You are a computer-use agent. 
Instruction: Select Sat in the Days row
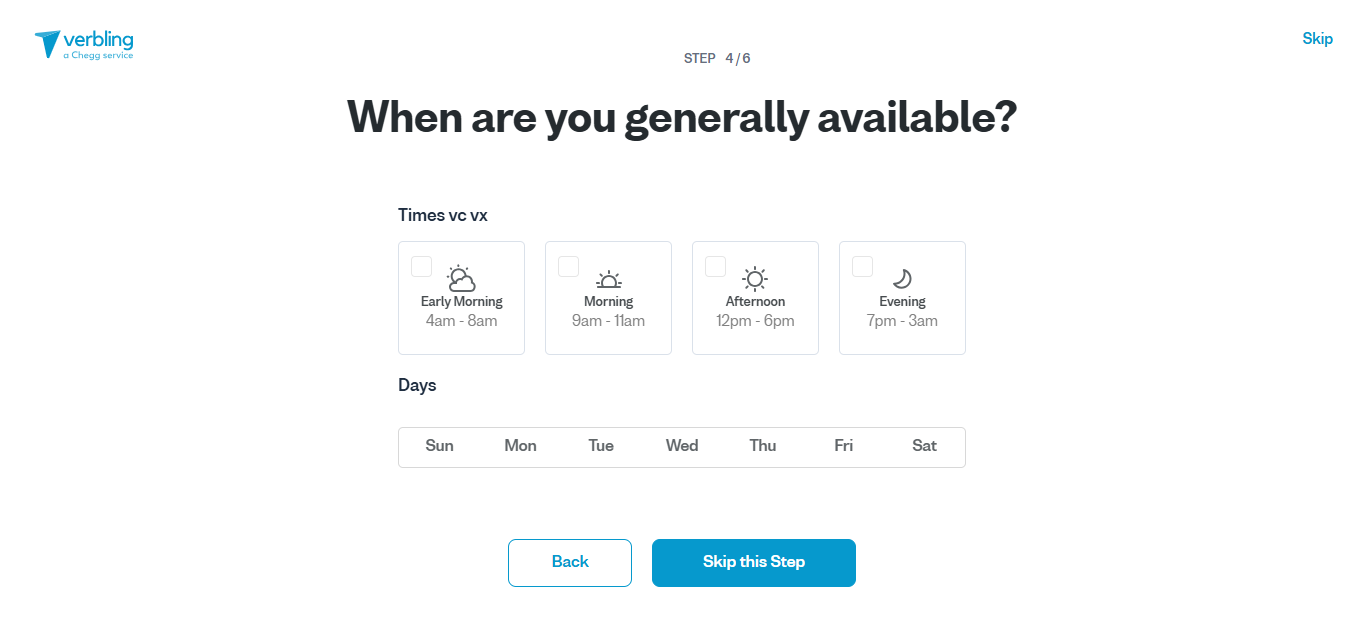(x=923, y=446)
